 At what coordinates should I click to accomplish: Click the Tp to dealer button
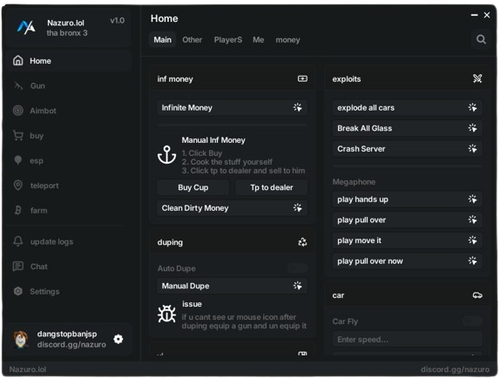[x=272, y=187]
